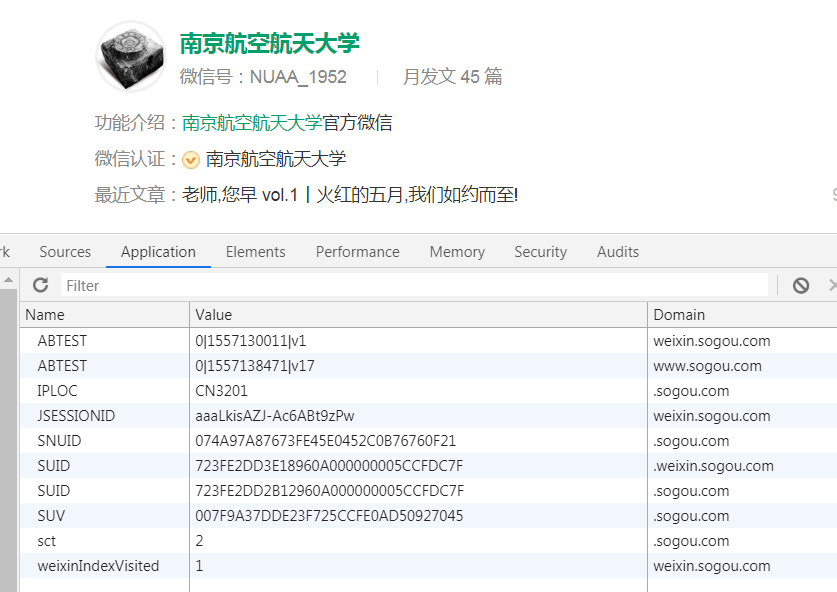Open the Audits tab
The height and width of the screenshot is (592, 837).
pyautogui.click(x=618, y=251)
